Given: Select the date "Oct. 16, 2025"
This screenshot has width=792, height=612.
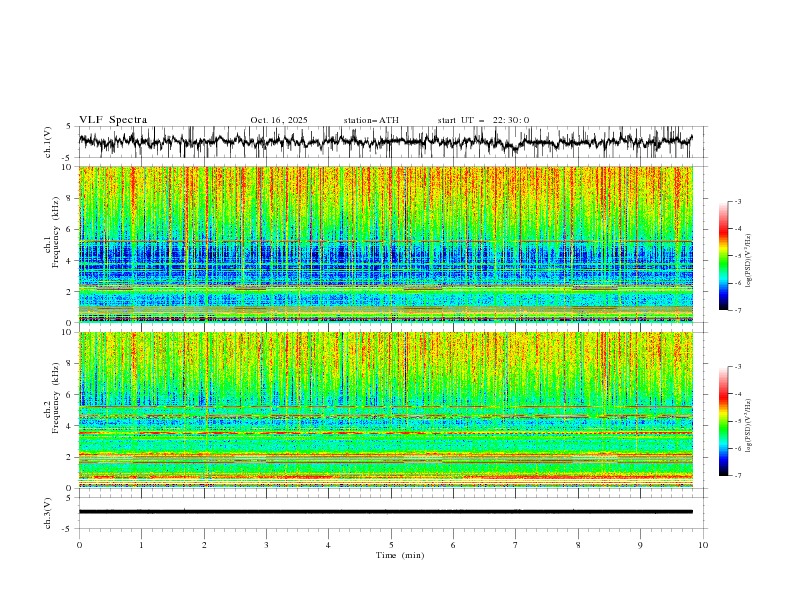Looking at the screenshot, I should 279,120.
